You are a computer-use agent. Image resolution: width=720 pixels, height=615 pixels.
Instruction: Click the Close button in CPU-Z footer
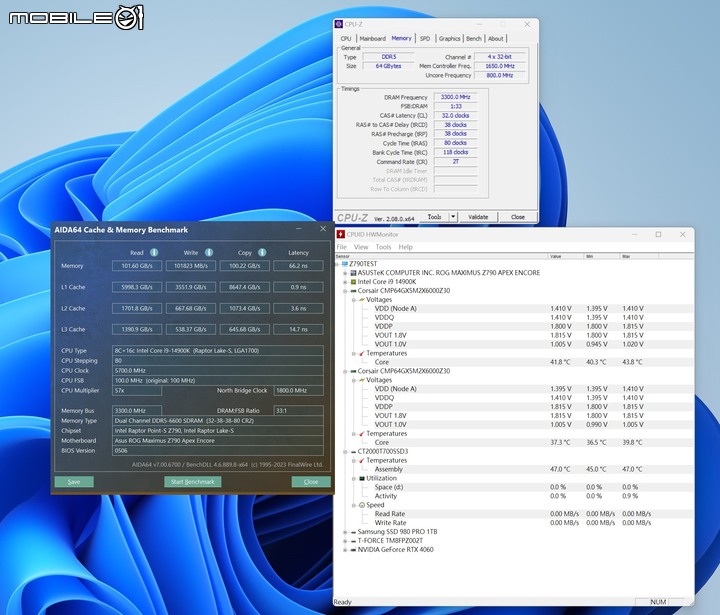[518, 217]
